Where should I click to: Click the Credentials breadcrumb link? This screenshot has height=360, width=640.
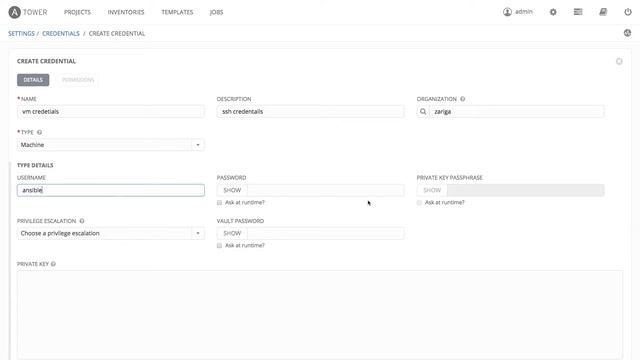pyautogui.click(x=61, y=33)
